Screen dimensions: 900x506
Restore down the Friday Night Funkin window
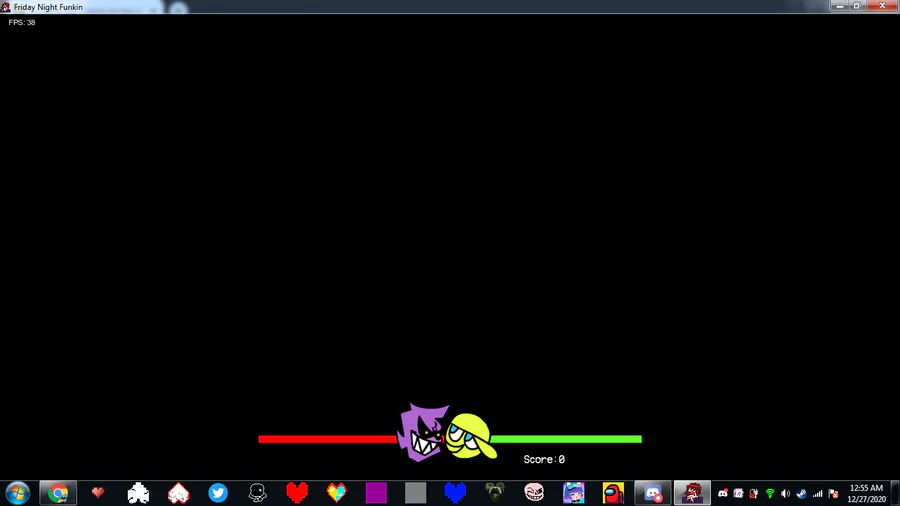point(856,6)
